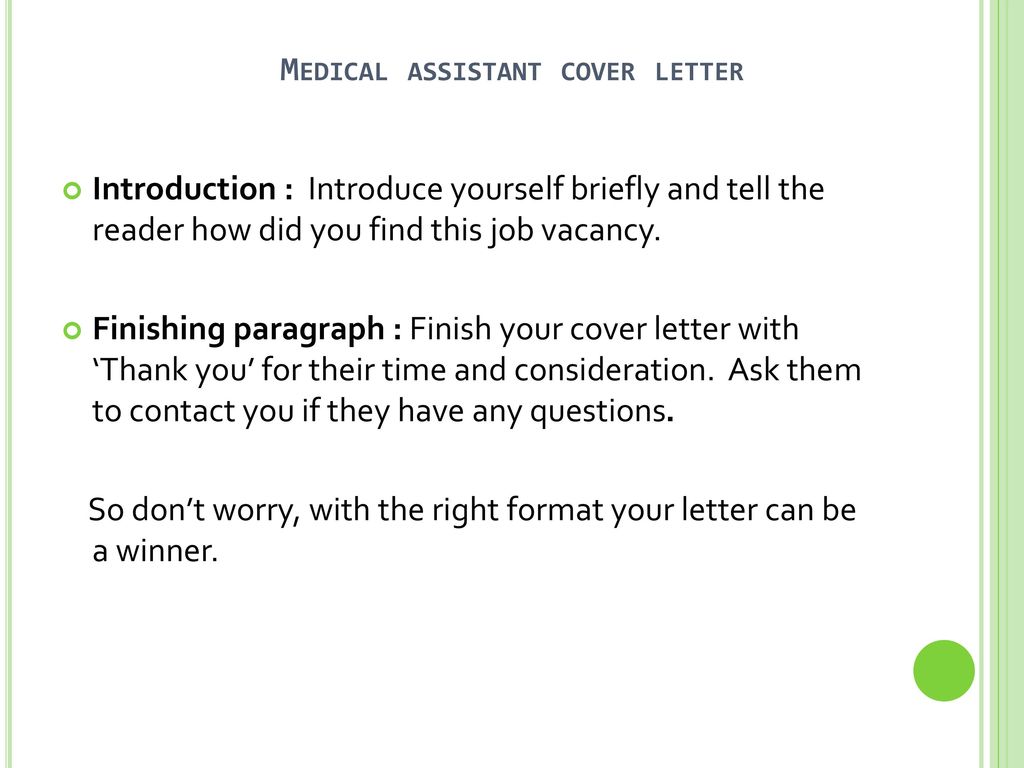1024x768 pixels.
Task: Click the slide title Medical assistant cover letter
Action: [511, 71]
